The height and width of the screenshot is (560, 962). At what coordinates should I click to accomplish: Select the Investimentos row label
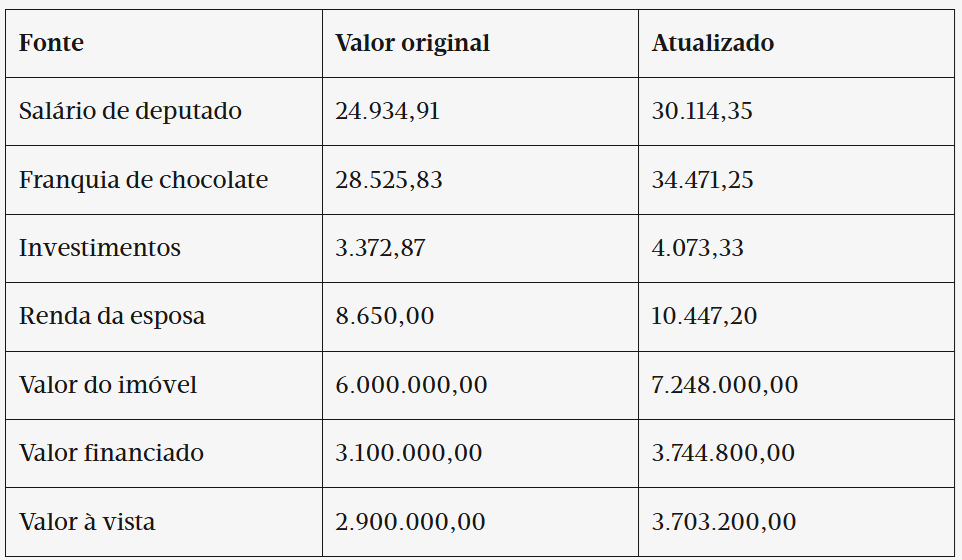(100, 248)
